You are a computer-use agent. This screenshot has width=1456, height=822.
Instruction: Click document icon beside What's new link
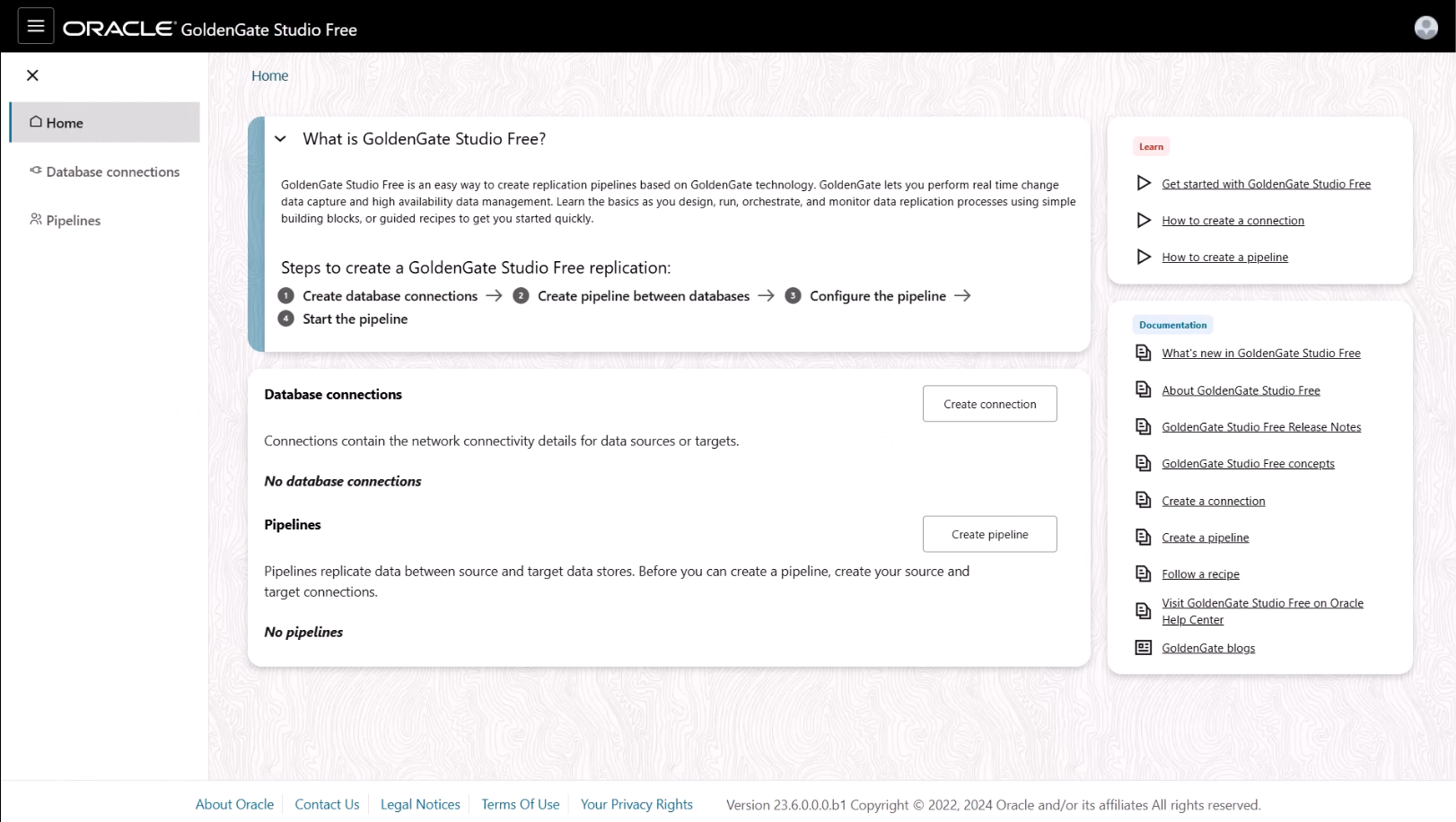pyautogui.click(x=1144, y=353)
